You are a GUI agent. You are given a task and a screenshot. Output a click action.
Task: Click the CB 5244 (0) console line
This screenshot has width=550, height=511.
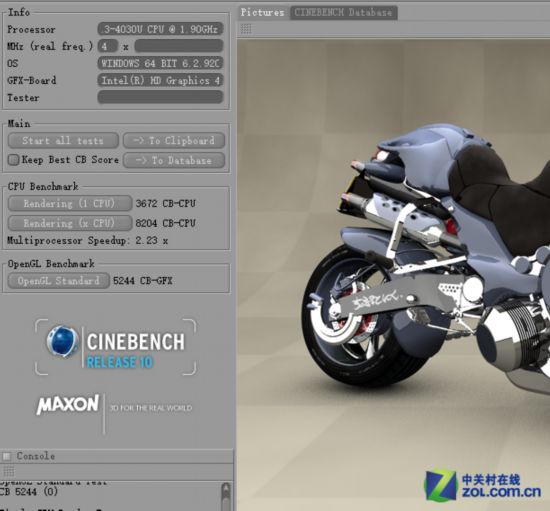(29, 492)
